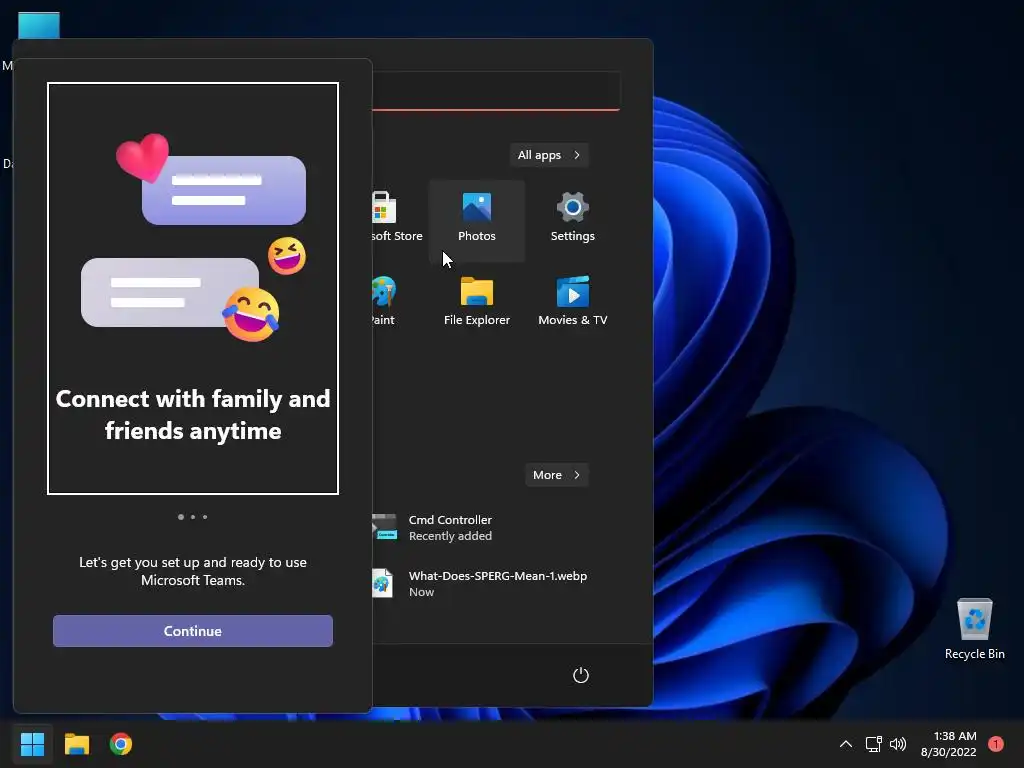Open clock showing 1:38 AM 8/30/2022
This screenshot has height=768, width=1024.
(949, 744)
